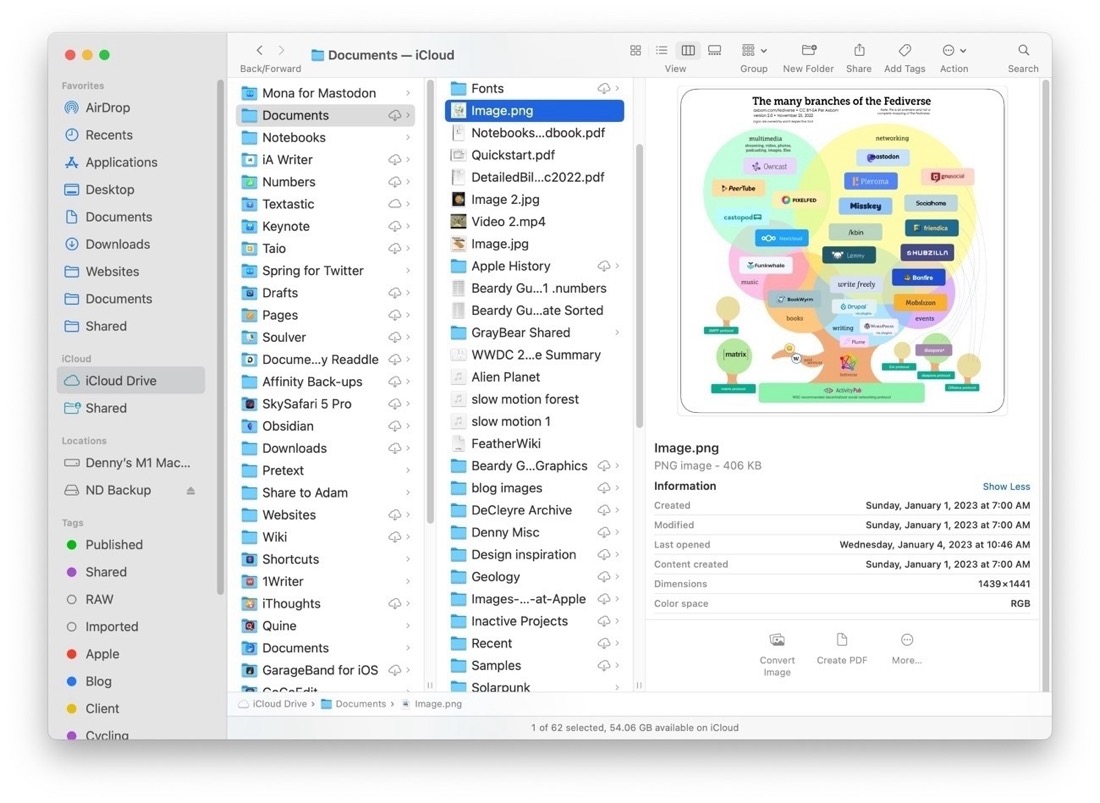1100x803 pixels.
Task: Share Image.png using the Share icon
Action: click(858, 49)
